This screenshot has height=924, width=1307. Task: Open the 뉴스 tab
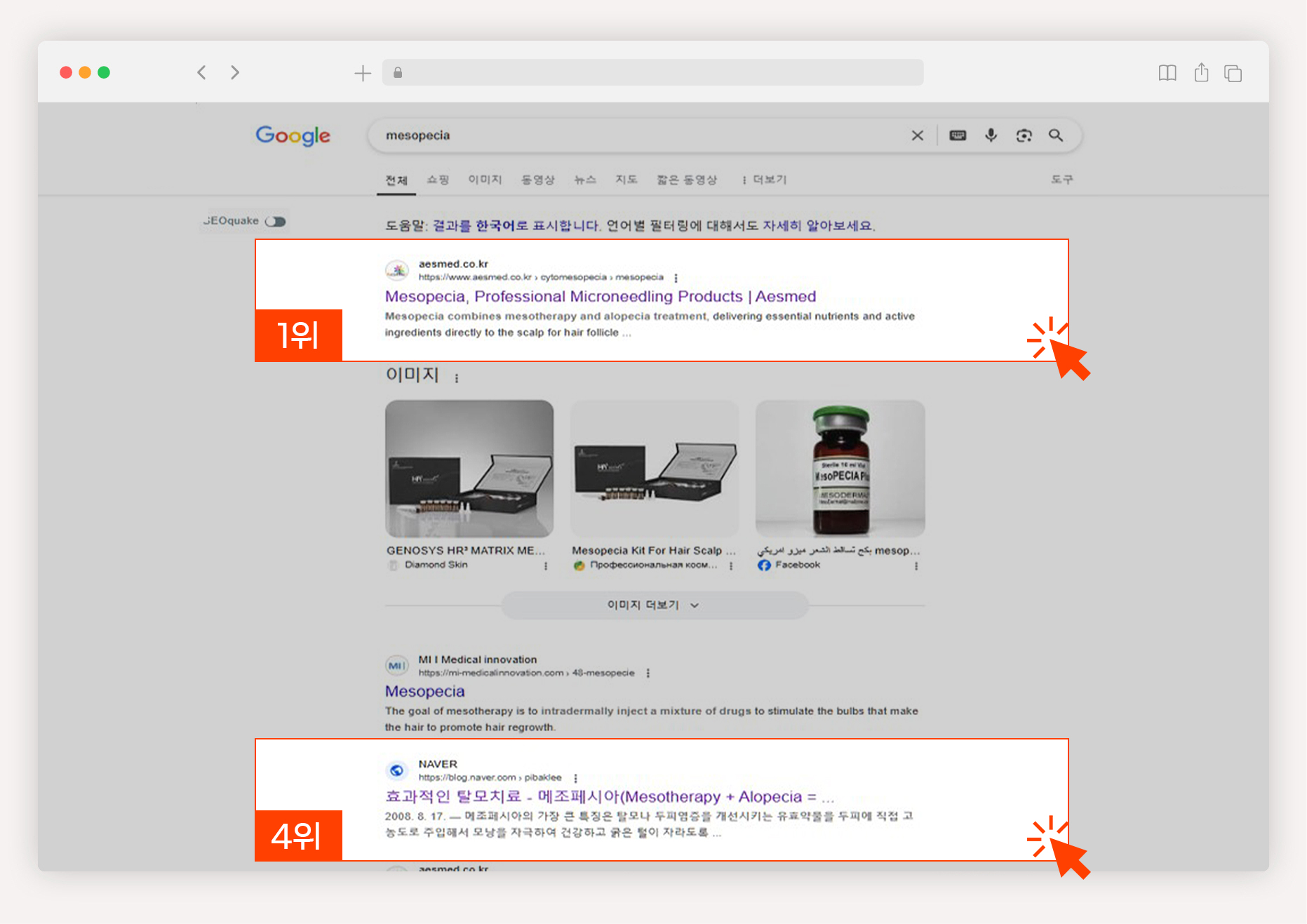pyautogui.click(x=584, y=180)
